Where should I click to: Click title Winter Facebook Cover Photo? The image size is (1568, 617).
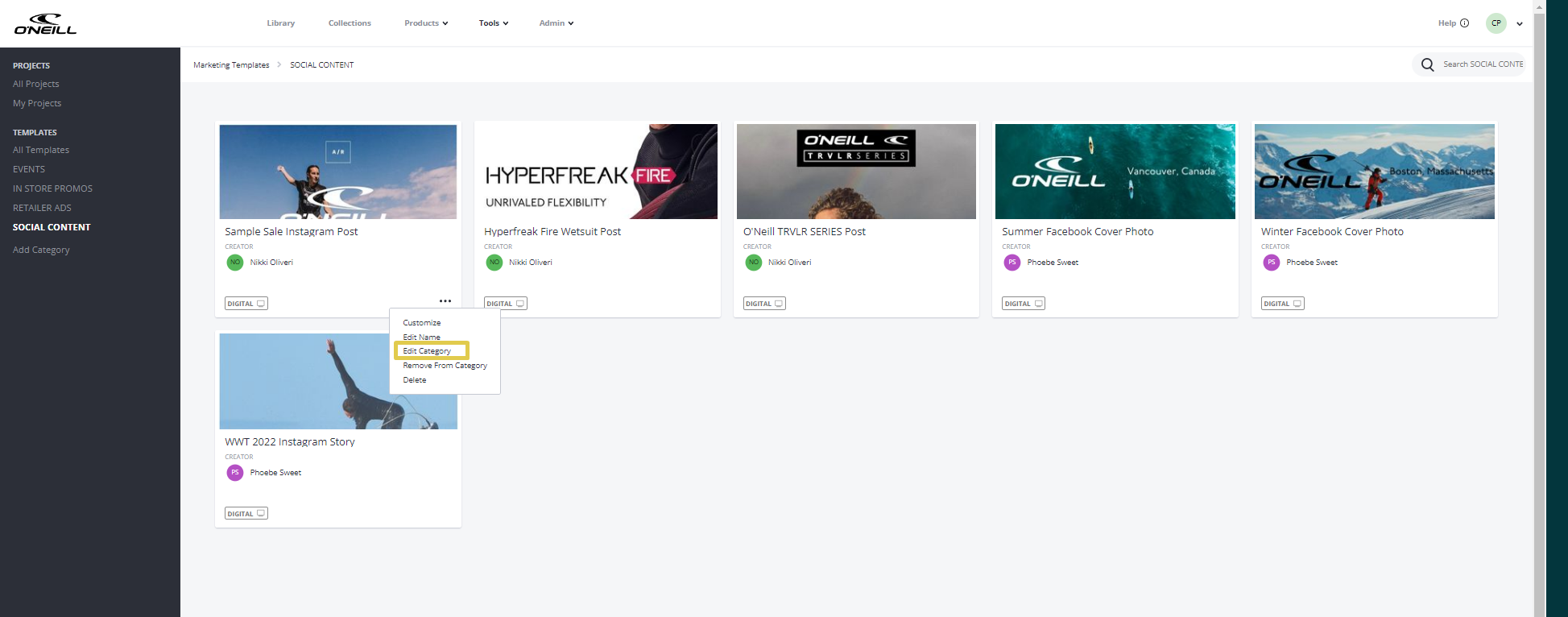pyautogui.click(x=1332, y=231)
